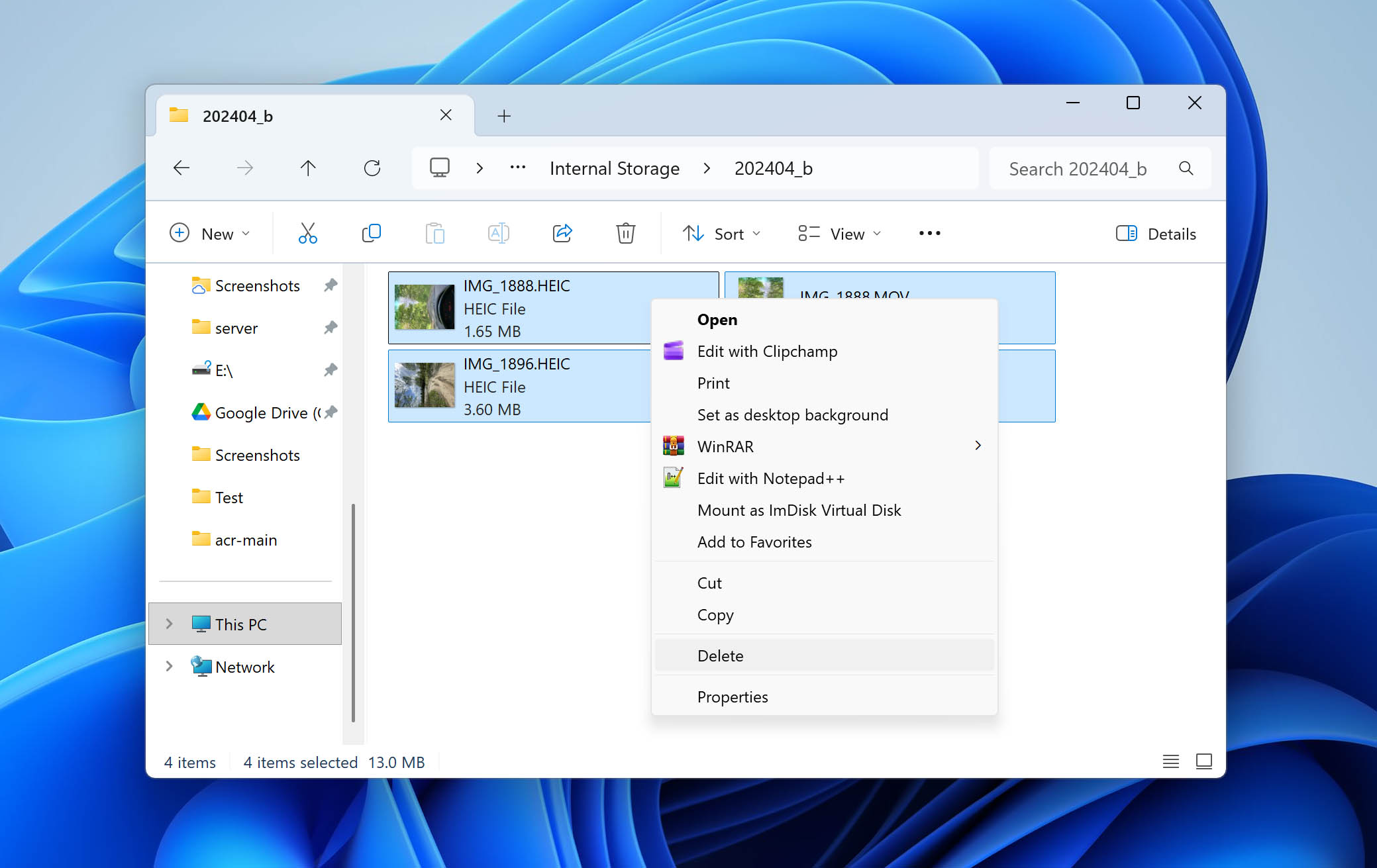Switch to the list details view icon in status bar
Image resolution: width=1377 pixels, height=868 pixels.
pyautogui.click(x=1171, y=761)
